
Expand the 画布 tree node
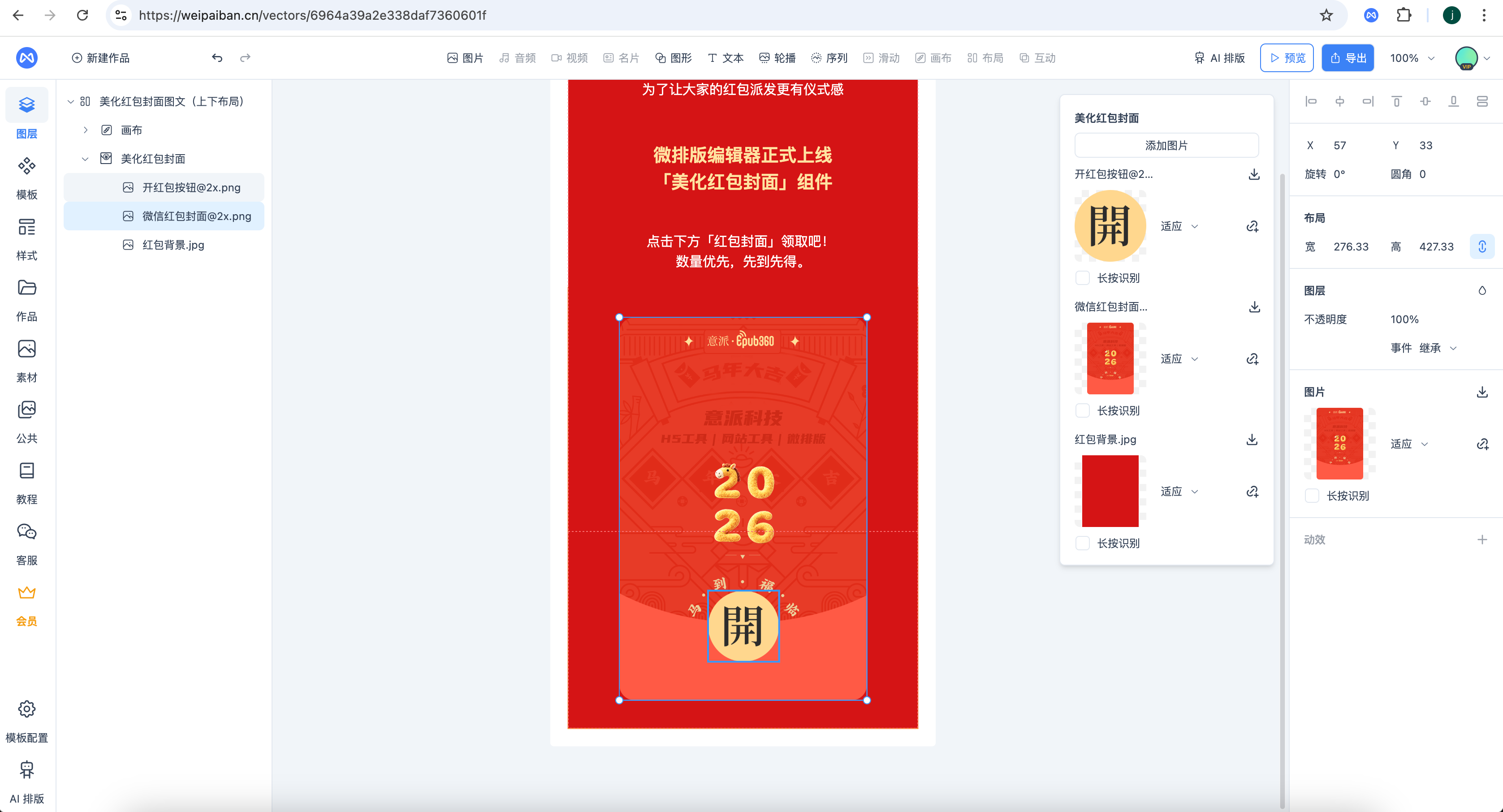point(86,130)
